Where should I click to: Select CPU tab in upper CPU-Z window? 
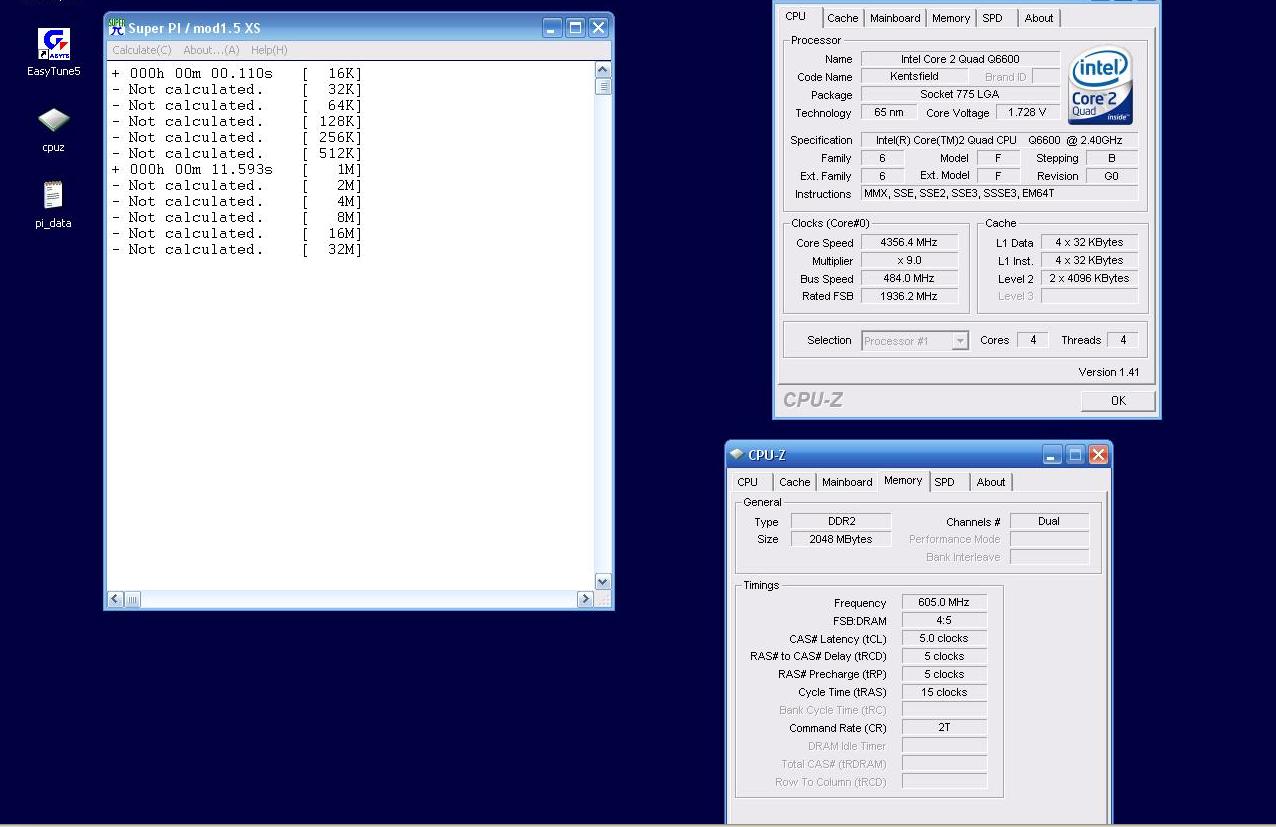[796, 17]
